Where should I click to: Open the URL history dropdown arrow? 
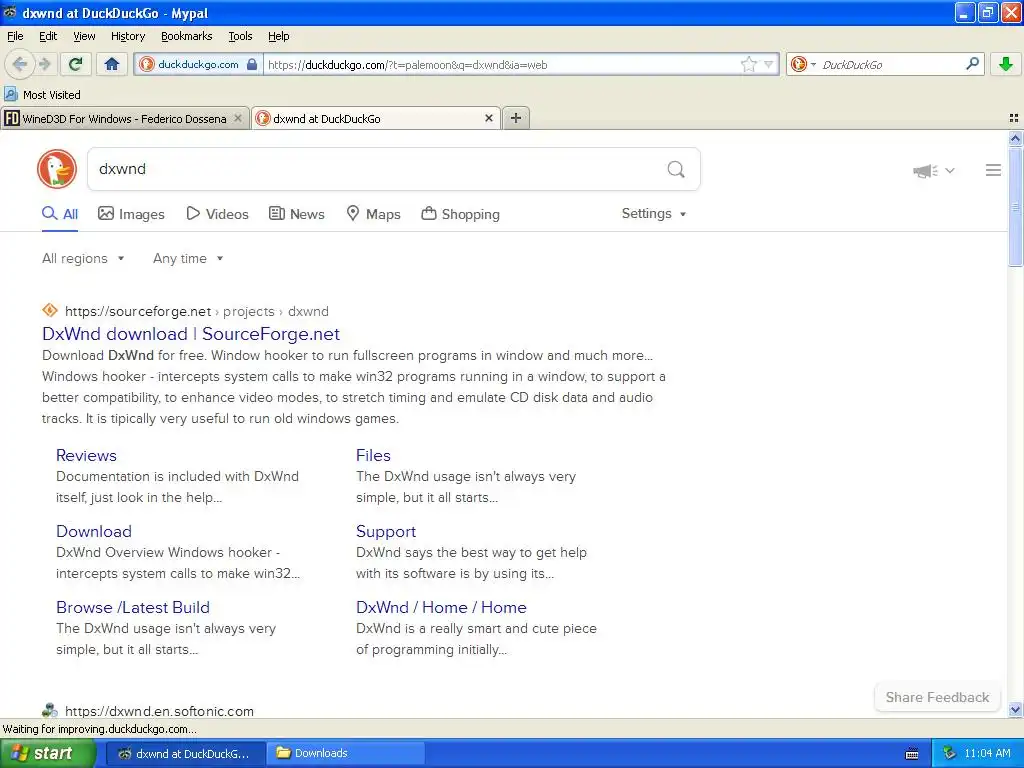[x=769, y=64]
